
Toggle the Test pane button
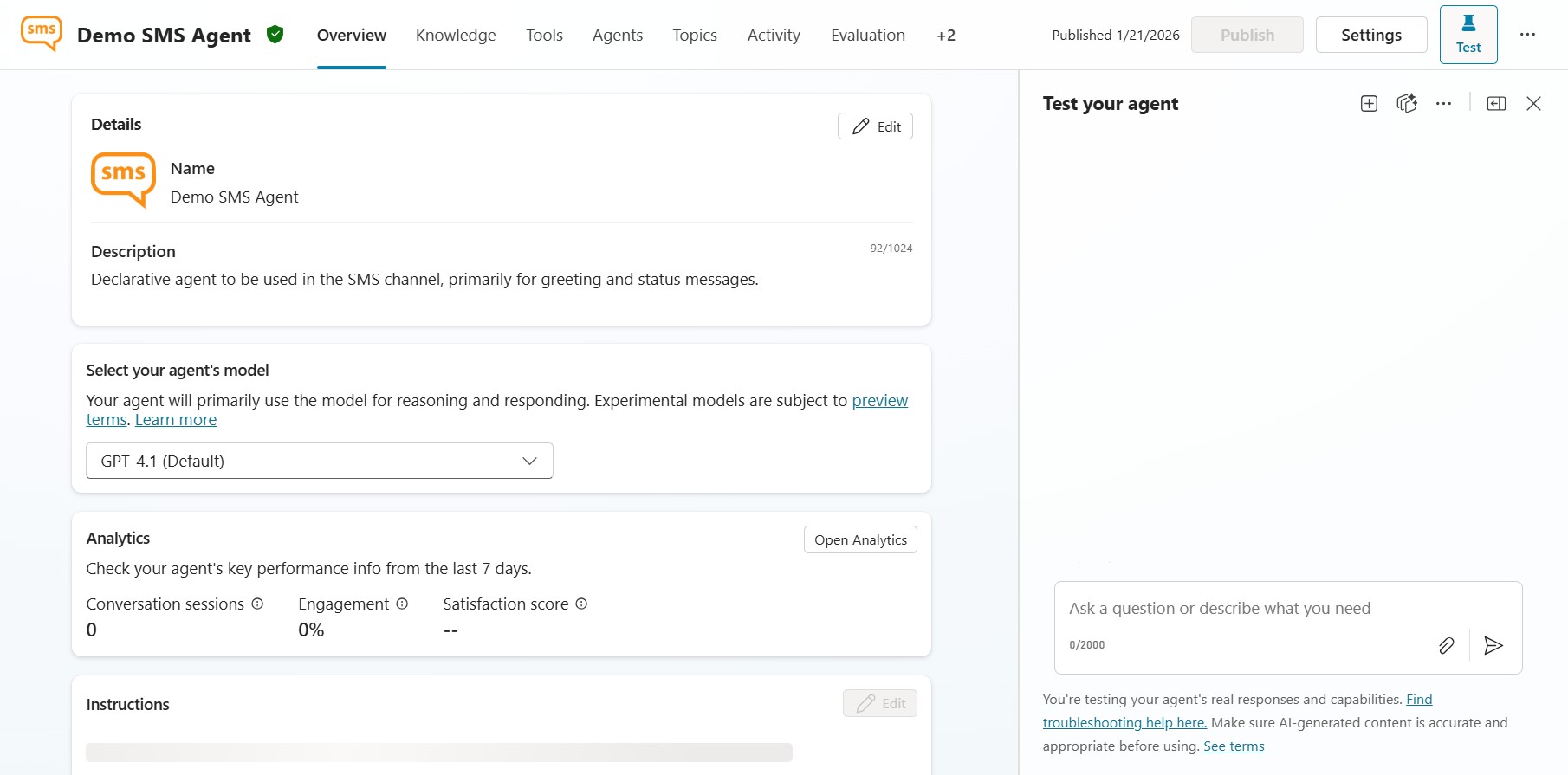tap(1468, 35)
